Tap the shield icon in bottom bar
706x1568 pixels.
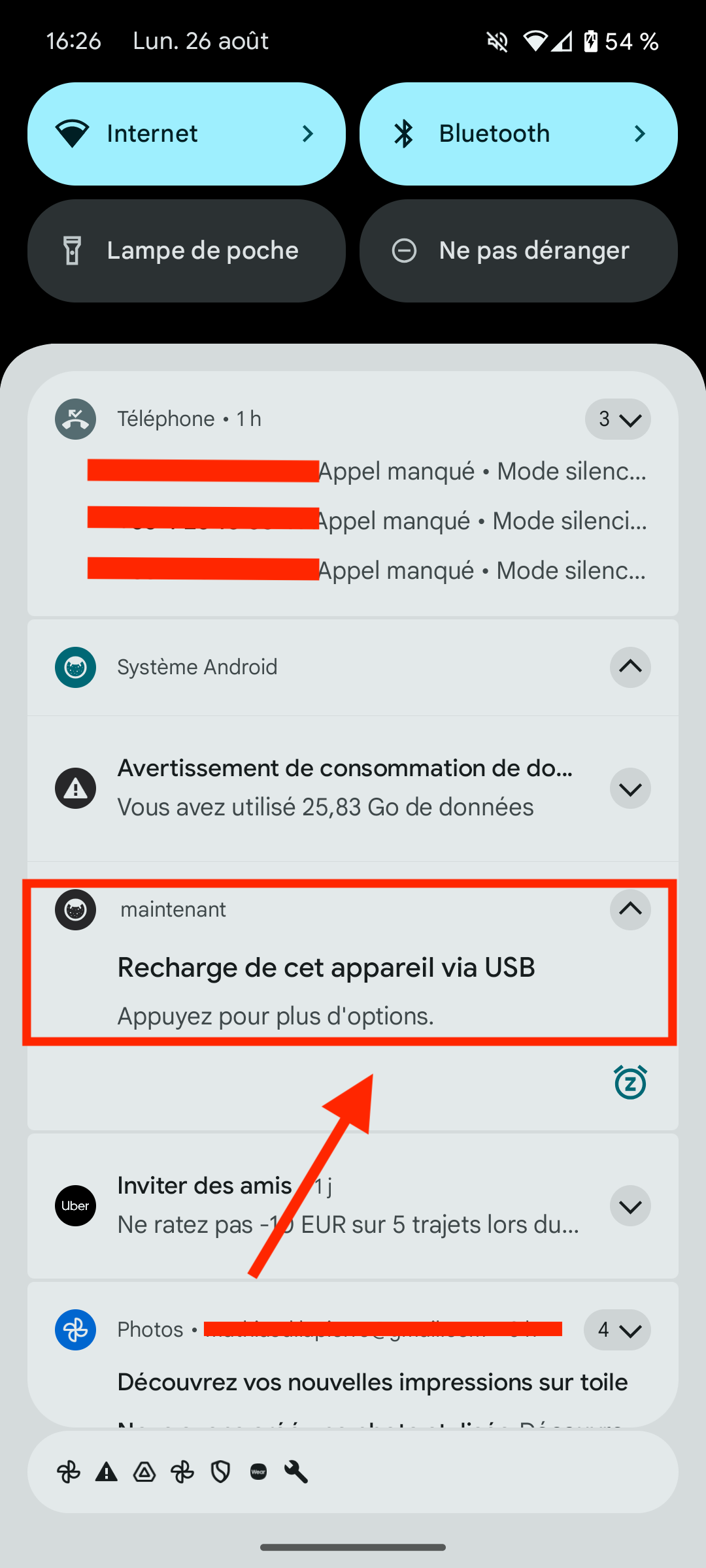tap(221, 1472)
